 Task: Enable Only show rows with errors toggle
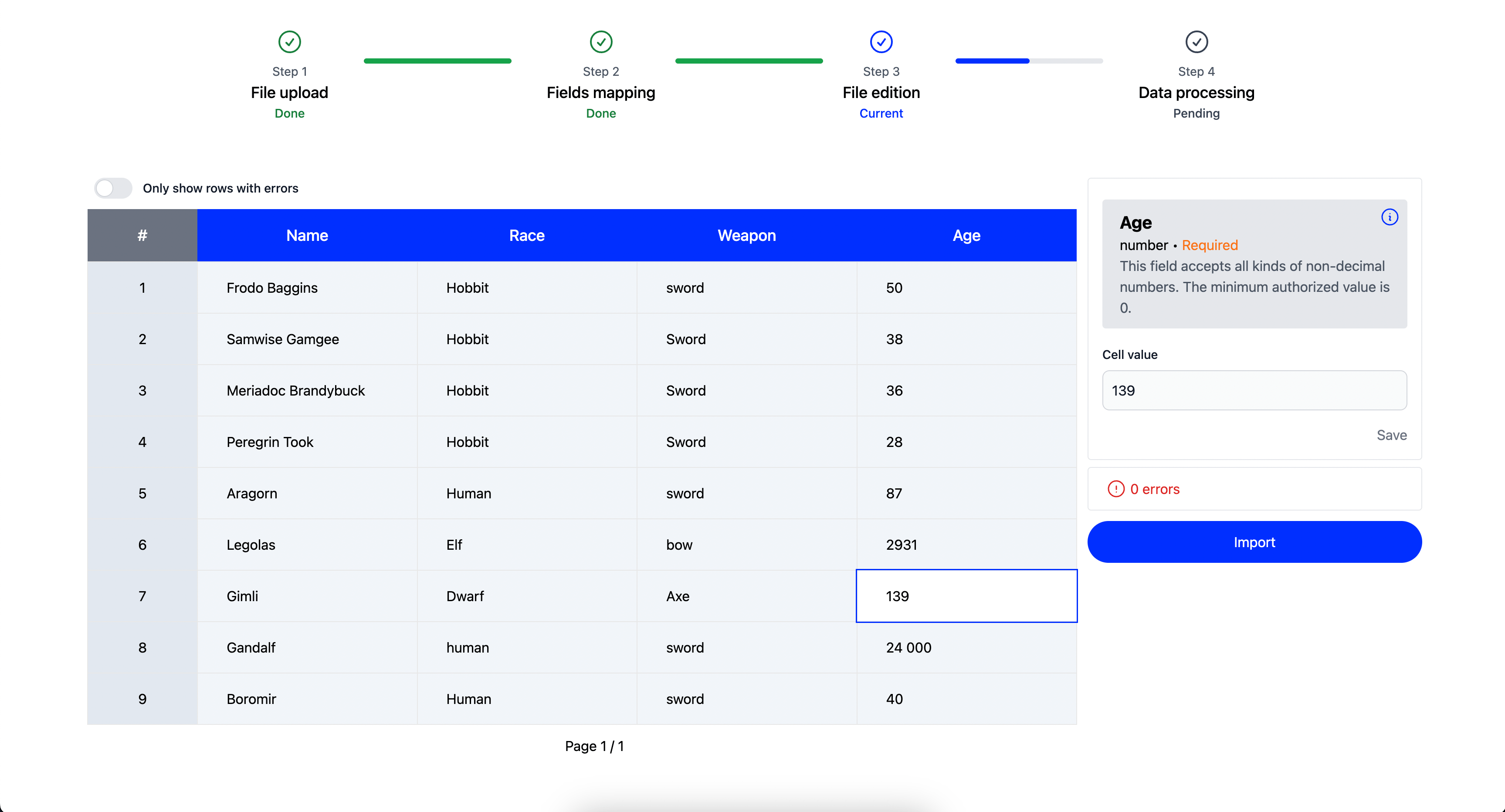113,188
